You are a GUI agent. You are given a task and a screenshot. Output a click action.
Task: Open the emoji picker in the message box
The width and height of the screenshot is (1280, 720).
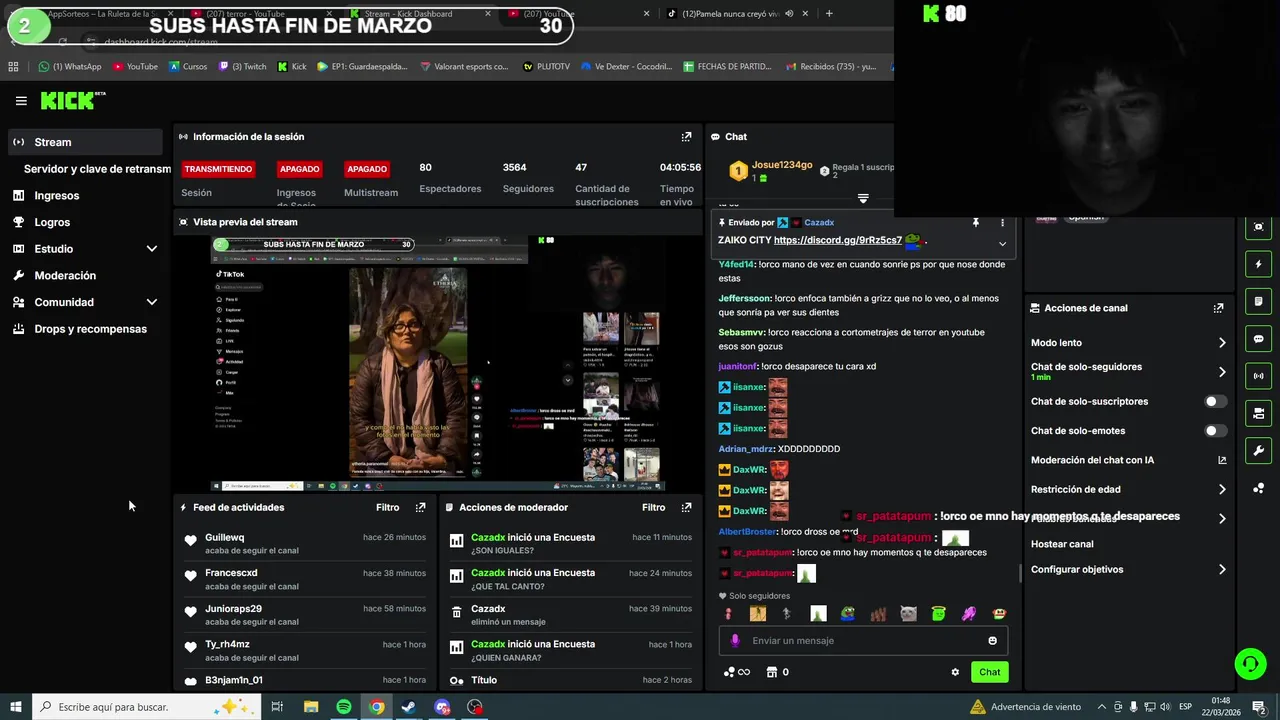pos(992,641)
